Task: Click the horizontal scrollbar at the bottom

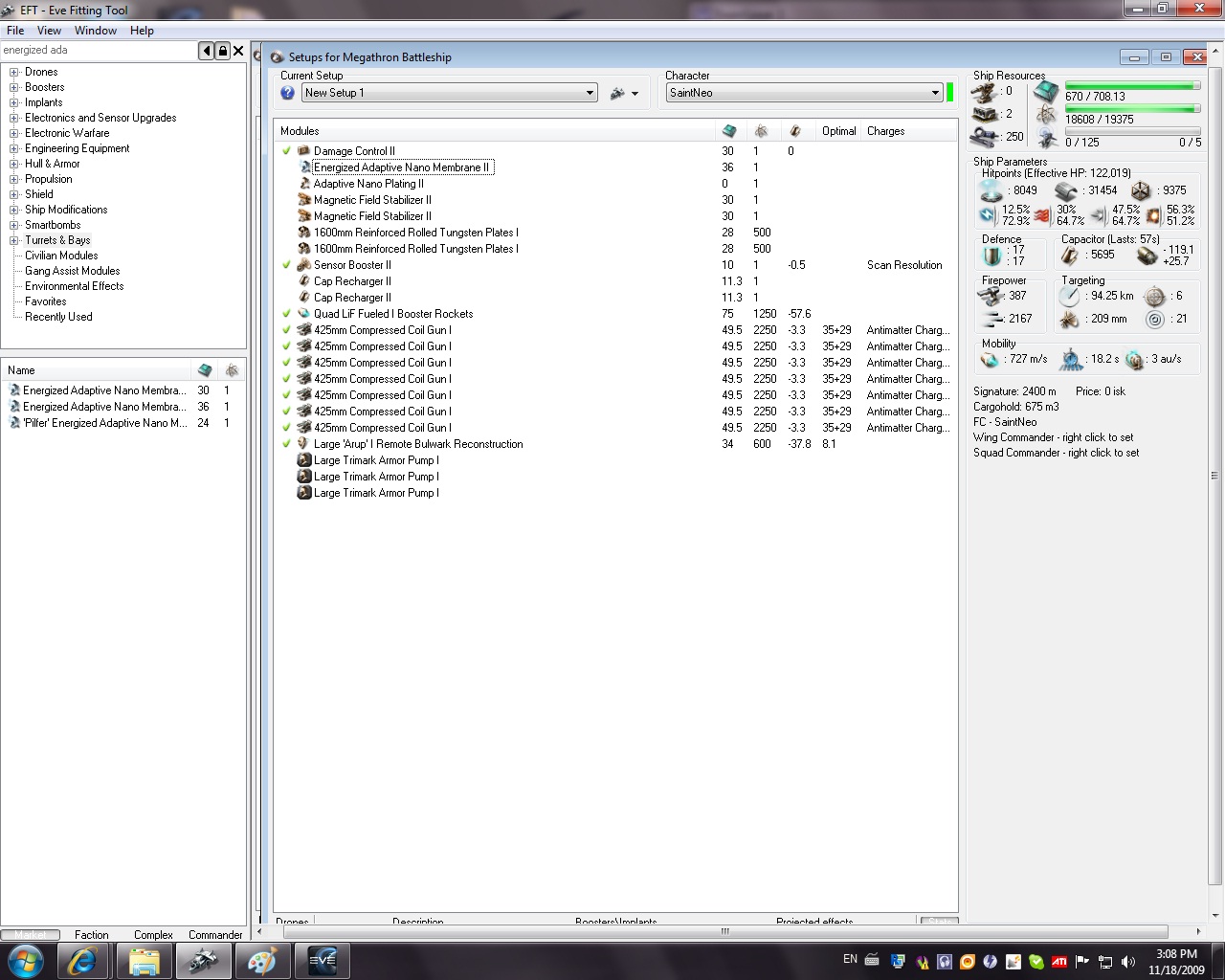Action: (724, 931)
